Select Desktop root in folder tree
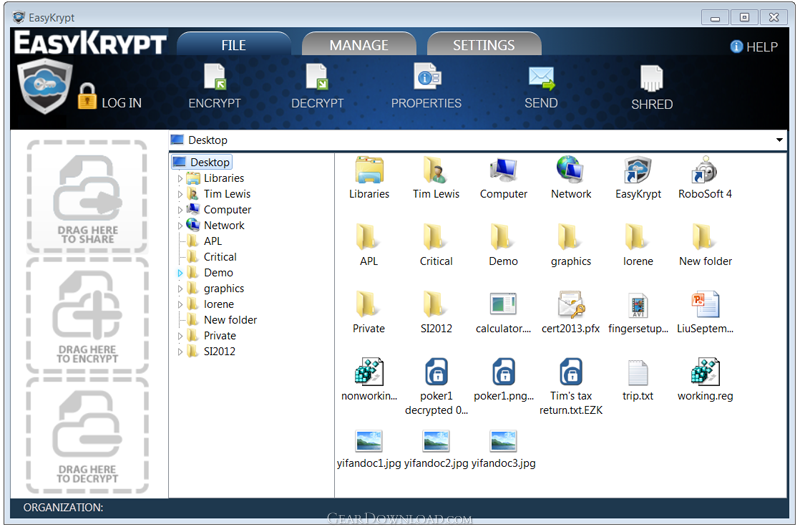800x527 pixels. pos(202,162)
